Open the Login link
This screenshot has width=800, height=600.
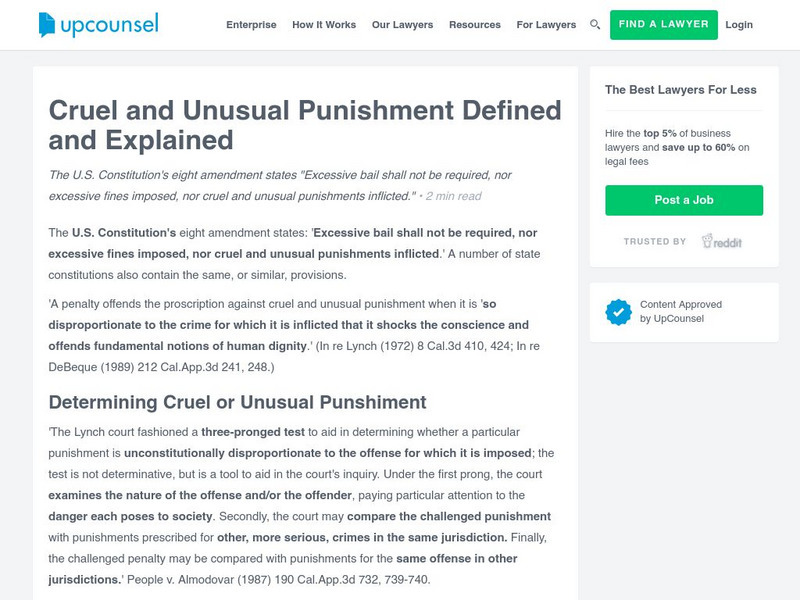pos(740,23)
